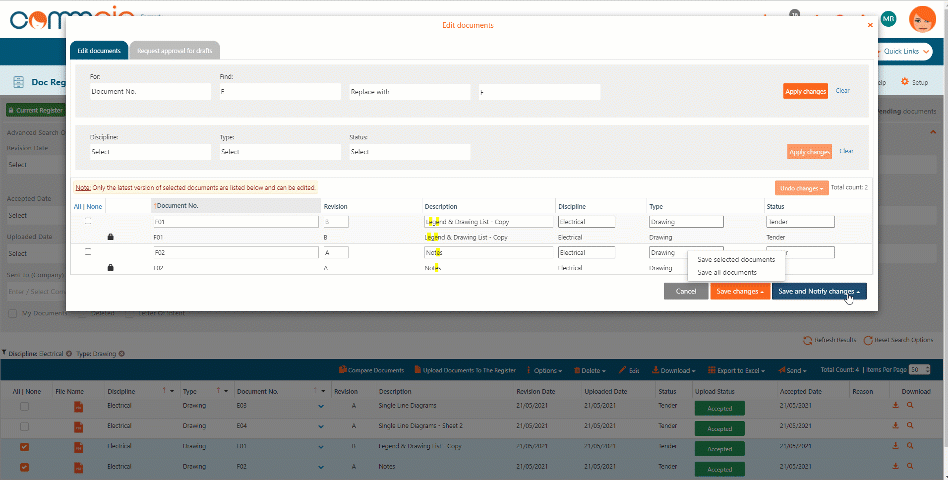Viewport: 948px width, 480px height.
Task: Open the PDF icon in the Legend & Drawing List row
Action: pyautogui.click(x=78, y=448)
